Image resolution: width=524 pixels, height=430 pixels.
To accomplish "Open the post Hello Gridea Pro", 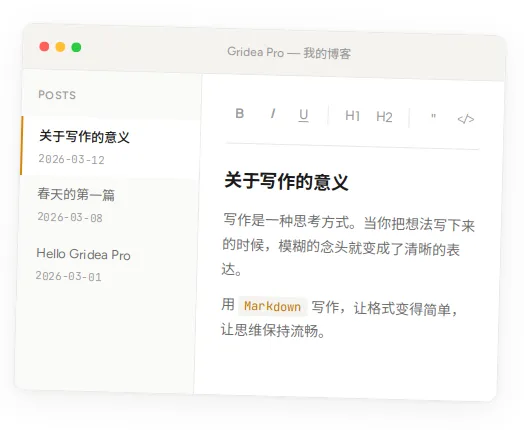I will pos(83,255).
